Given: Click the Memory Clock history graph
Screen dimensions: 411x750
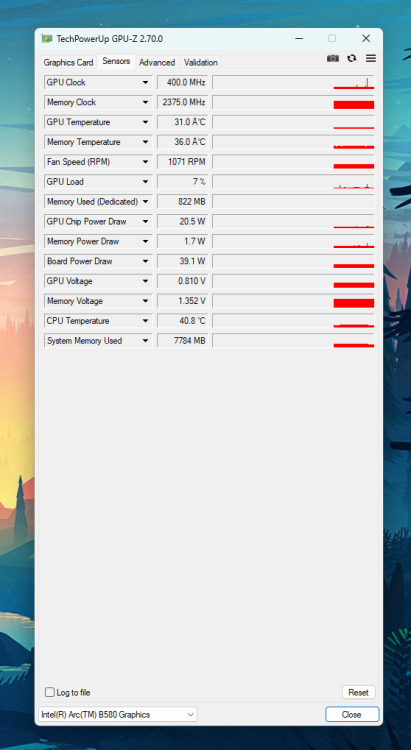Looking at the screenshot, I should click(293, 102).
